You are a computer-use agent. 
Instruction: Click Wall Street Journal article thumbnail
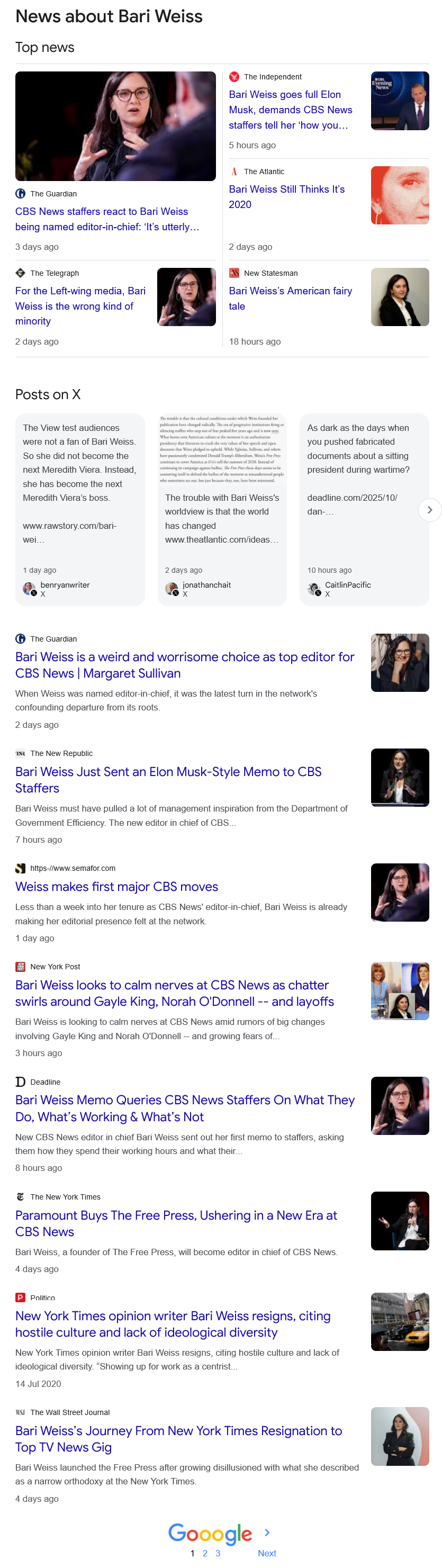point(400,1436)
